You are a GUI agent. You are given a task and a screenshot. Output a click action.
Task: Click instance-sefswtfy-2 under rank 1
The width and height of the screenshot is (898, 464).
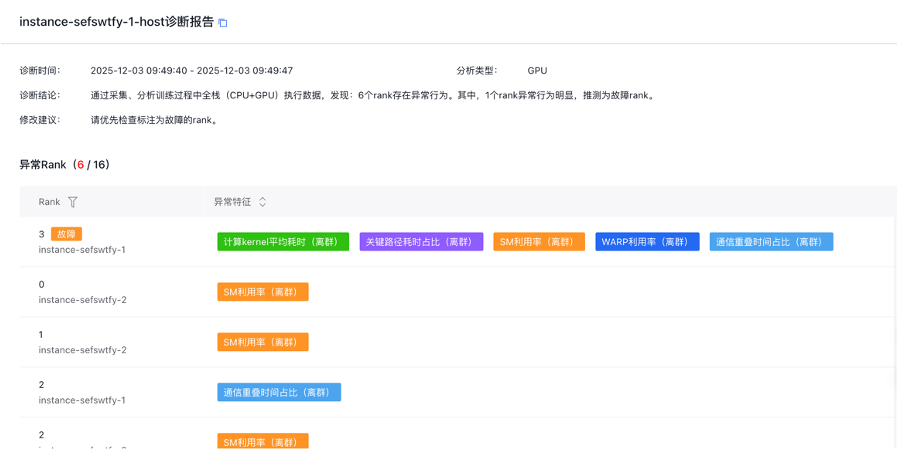(82, 349)
